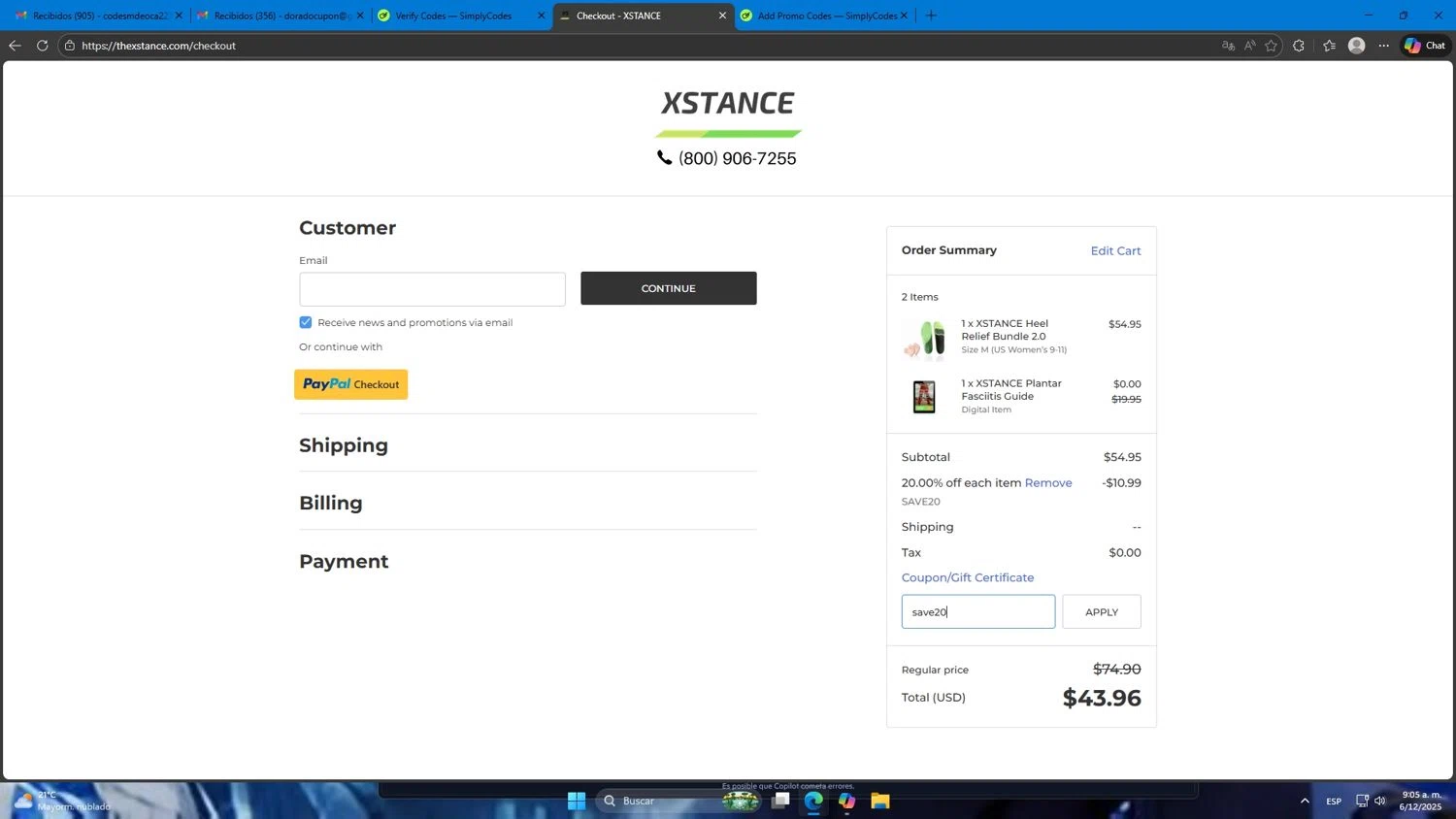Viewport: 1456px width, 819px height.
Task: Click the (800) 906-7255 phone number
Action: (x=738, y=158)
